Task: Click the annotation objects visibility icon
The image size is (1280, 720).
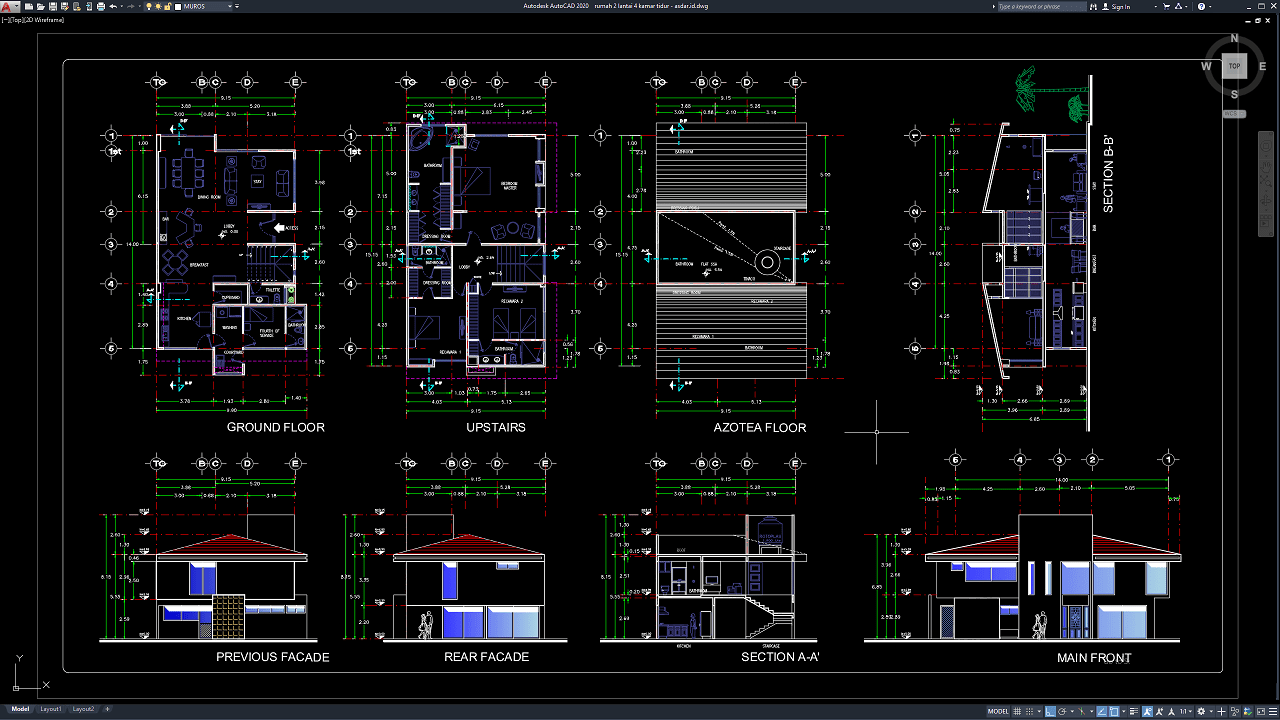Action: click(x=1147, y=711)
